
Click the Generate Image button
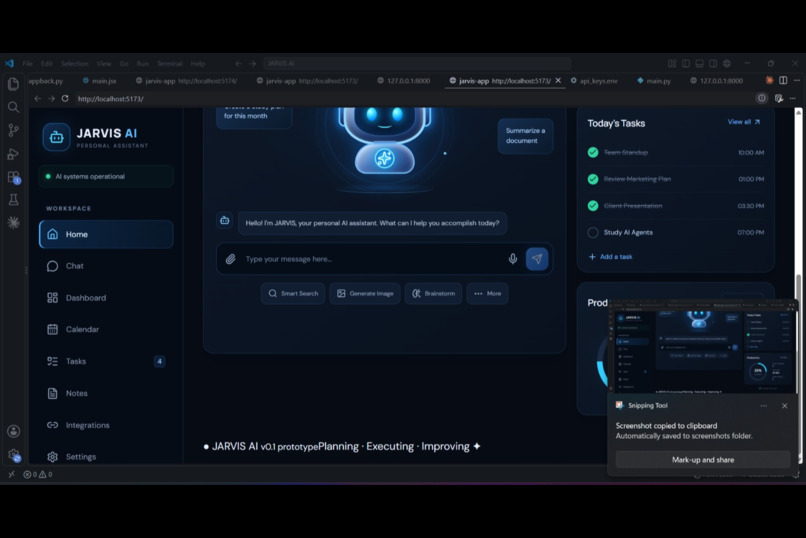point(365,293)
